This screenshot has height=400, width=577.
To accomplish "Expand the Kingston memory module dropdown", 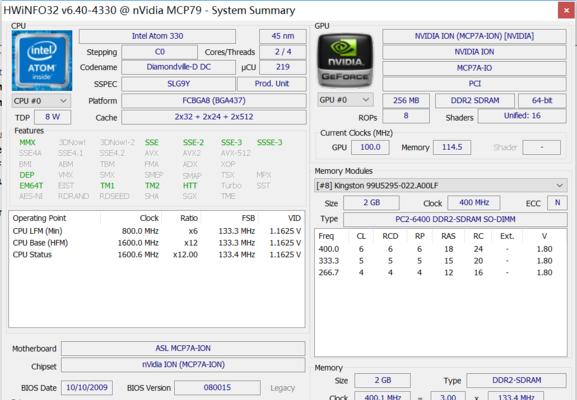I will [x=441, y=185].
